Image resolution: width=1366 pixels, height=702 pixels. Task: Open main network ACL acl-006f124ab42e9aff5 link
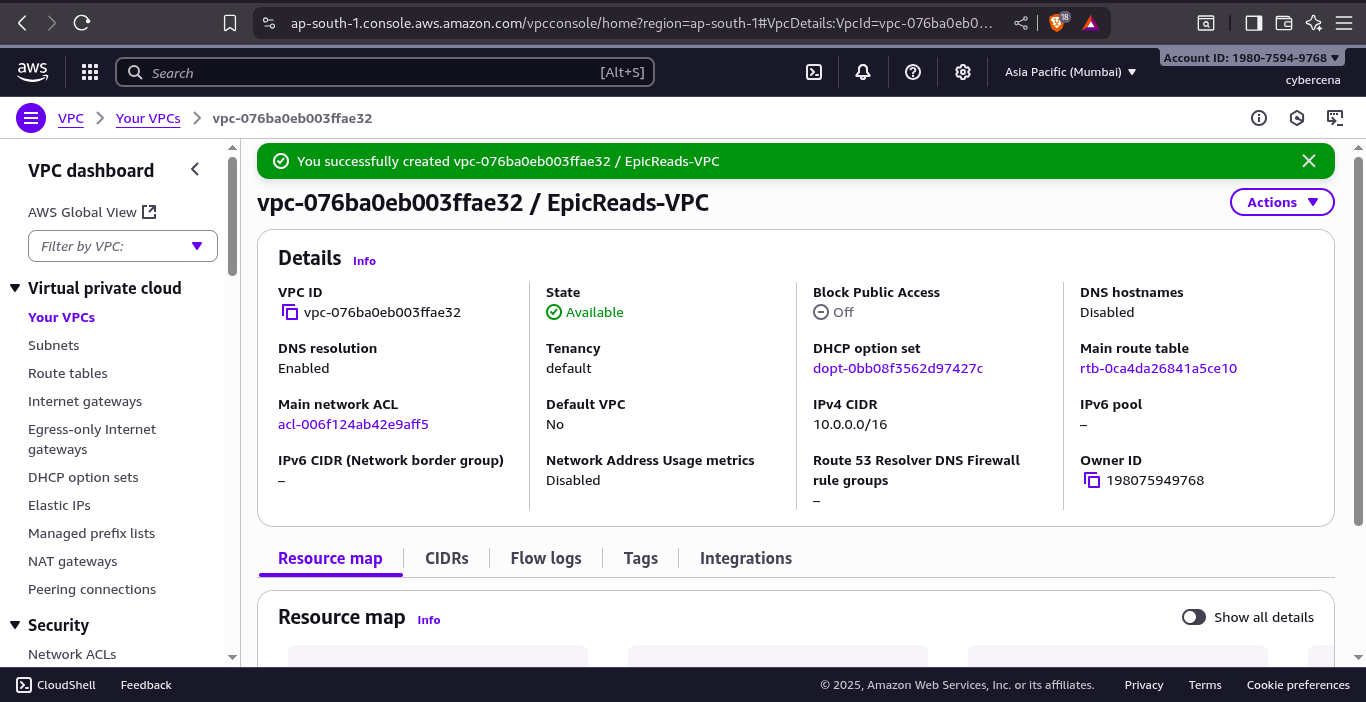[x=353, y=424]
